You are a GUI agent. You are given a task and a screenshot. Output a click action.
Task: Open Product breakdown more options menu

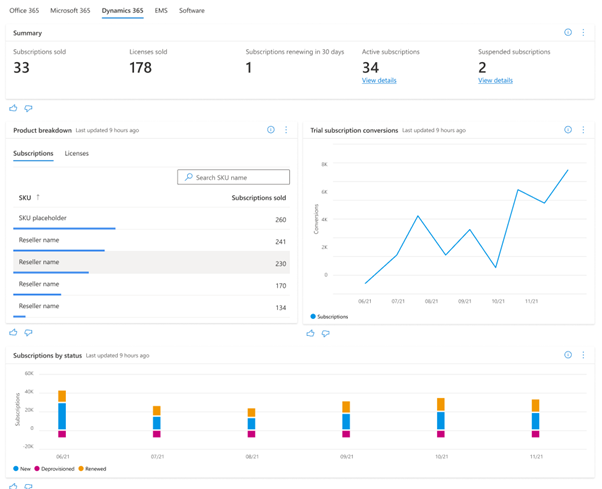pos(286,130)
